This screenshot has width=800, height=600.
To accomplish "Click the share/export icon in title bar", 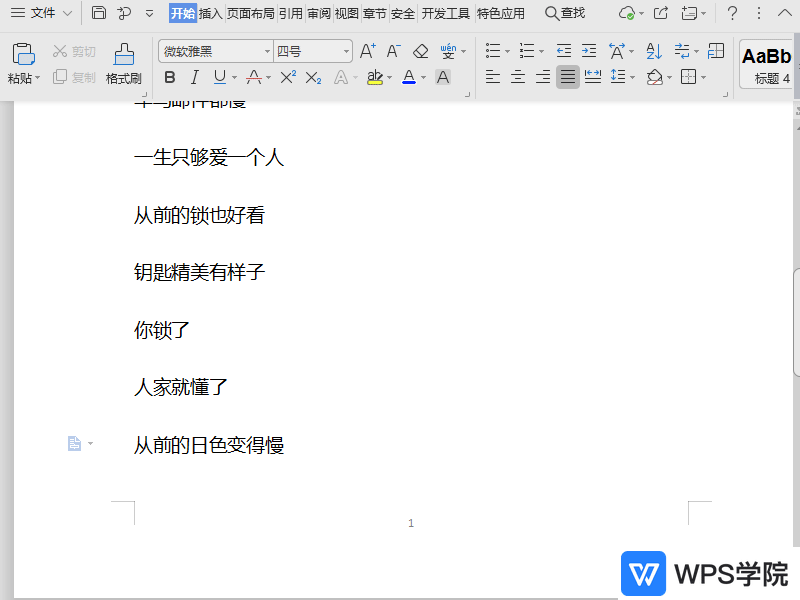I will pyautogui.click(x=661, y=13).
